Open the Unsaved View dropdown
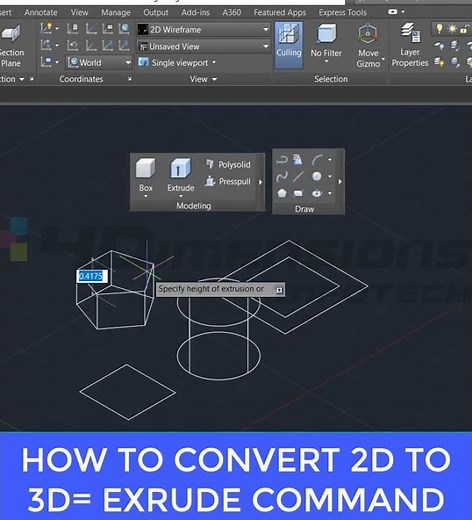Viewport: 472px width, 520px height. click(204, 46)
